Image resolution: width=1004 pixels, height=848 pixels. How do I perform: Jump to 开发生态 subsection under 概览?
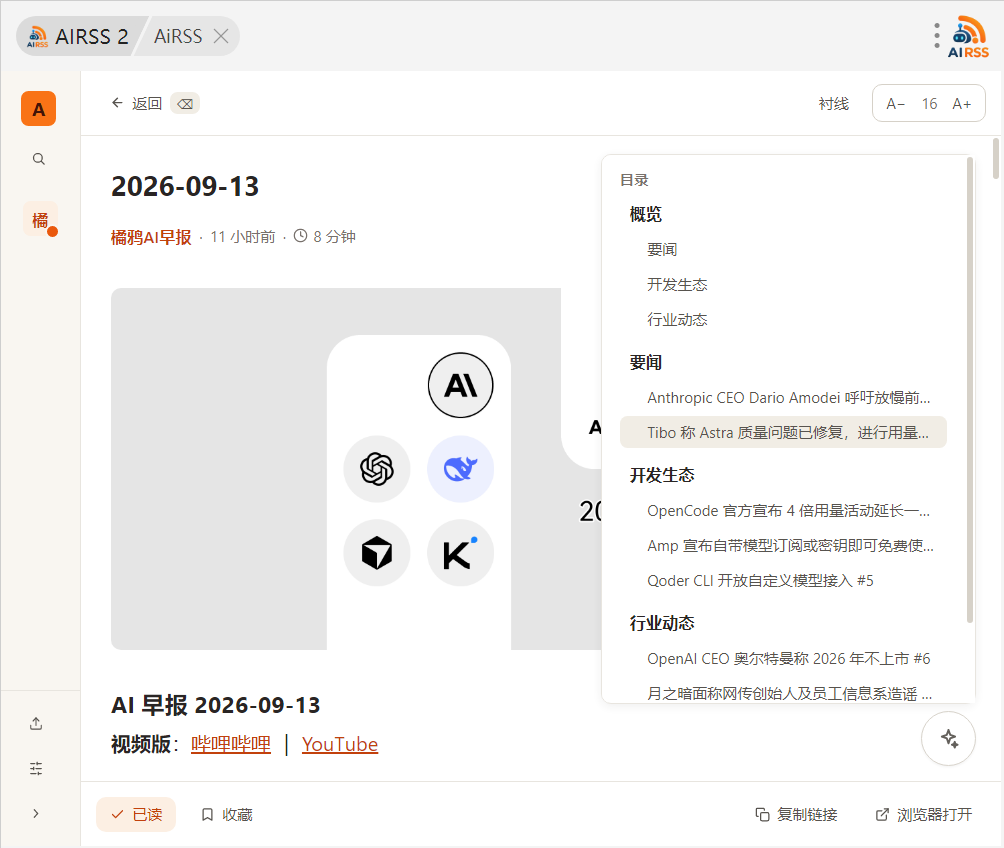(x=677, y=285)
